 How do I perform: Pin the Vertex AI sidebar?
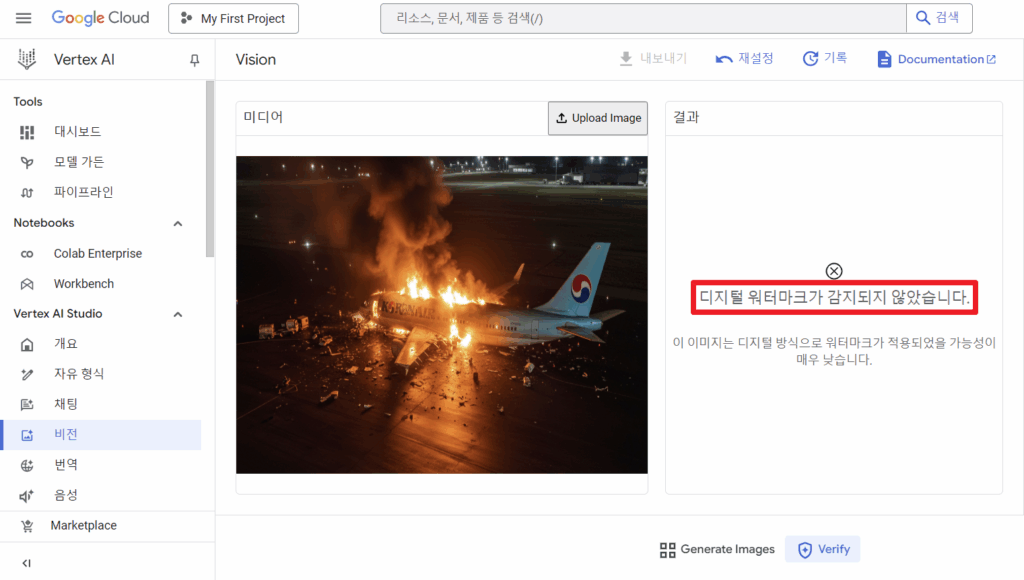195,60
